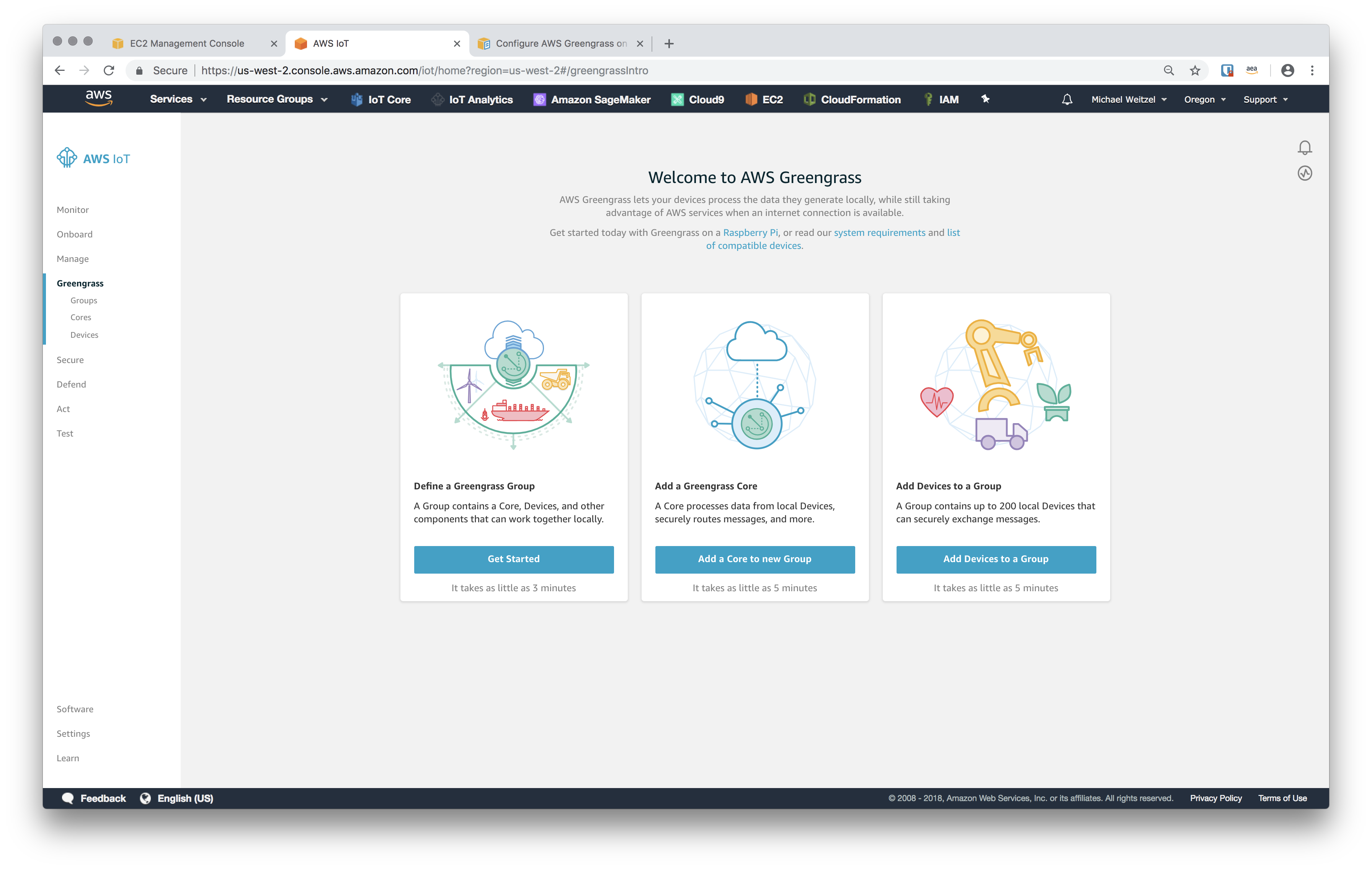Click Add Devices to a Group button
Viewport: 1372px width, 870px height.
click(995, 559)
